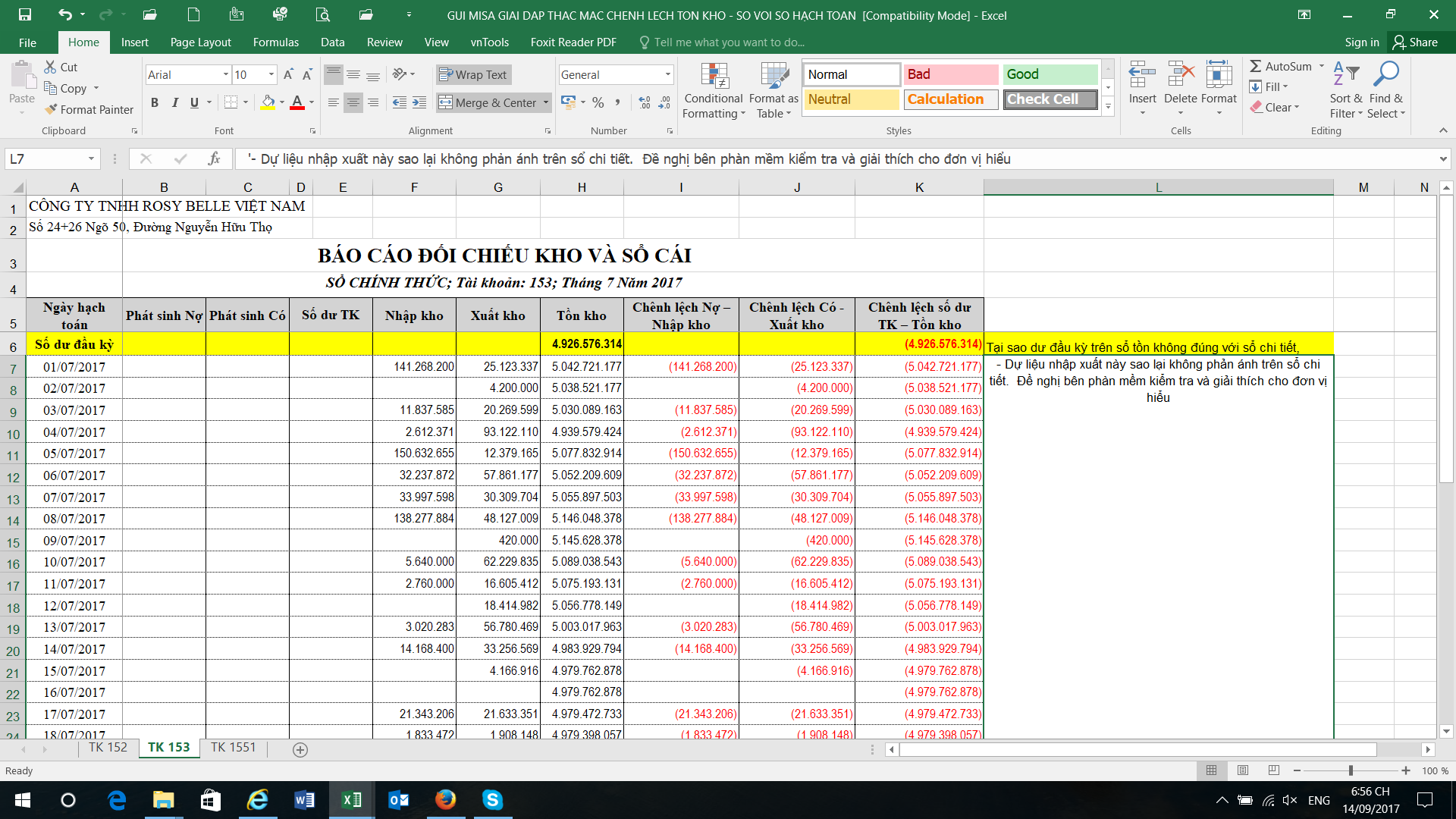Open the Borders icon in Font group
Viewport: 1456px width, 819px height.
(231, 102)
